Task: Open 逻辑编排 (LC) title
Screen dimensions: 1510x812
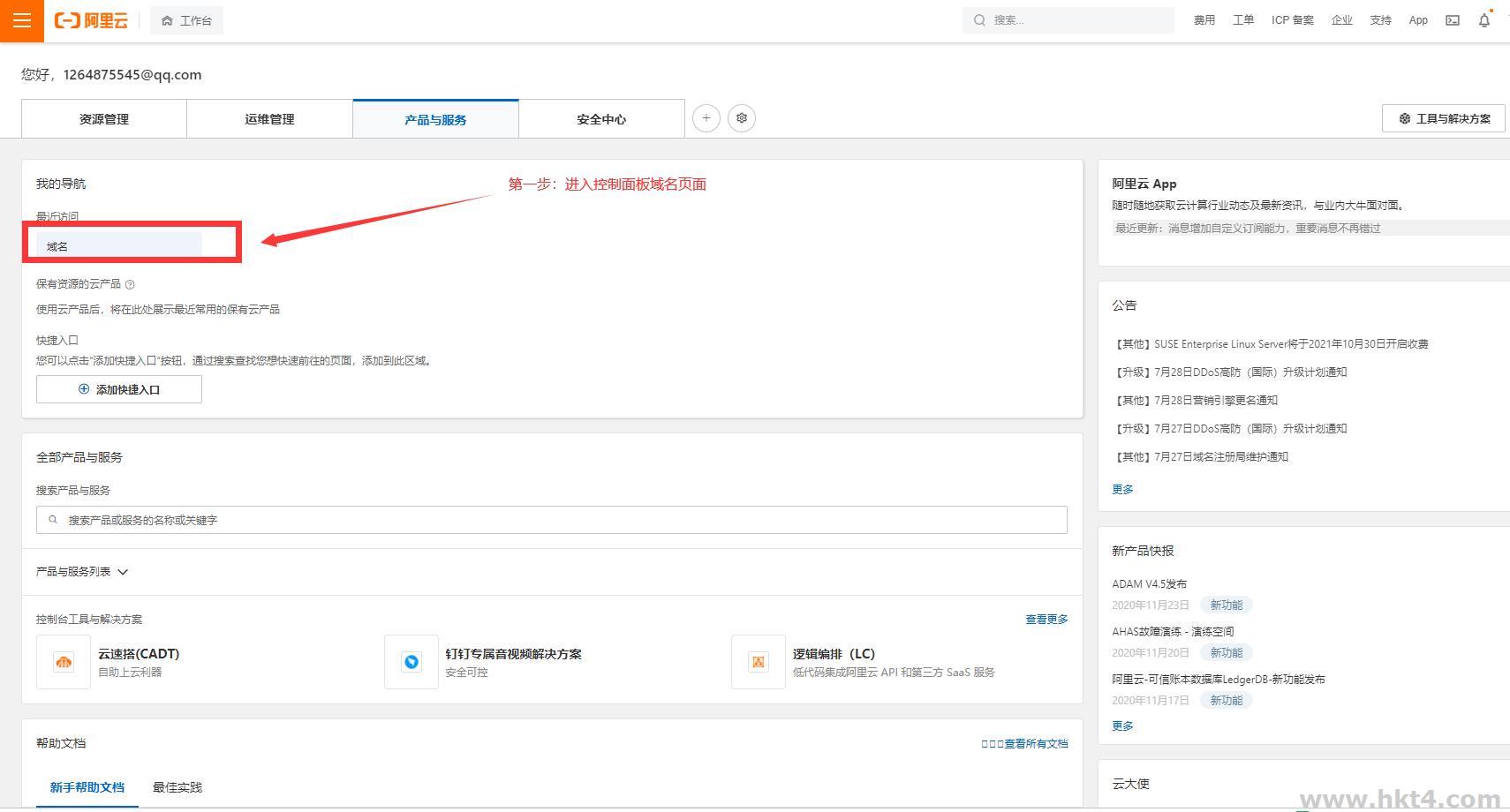Action: 834,654
